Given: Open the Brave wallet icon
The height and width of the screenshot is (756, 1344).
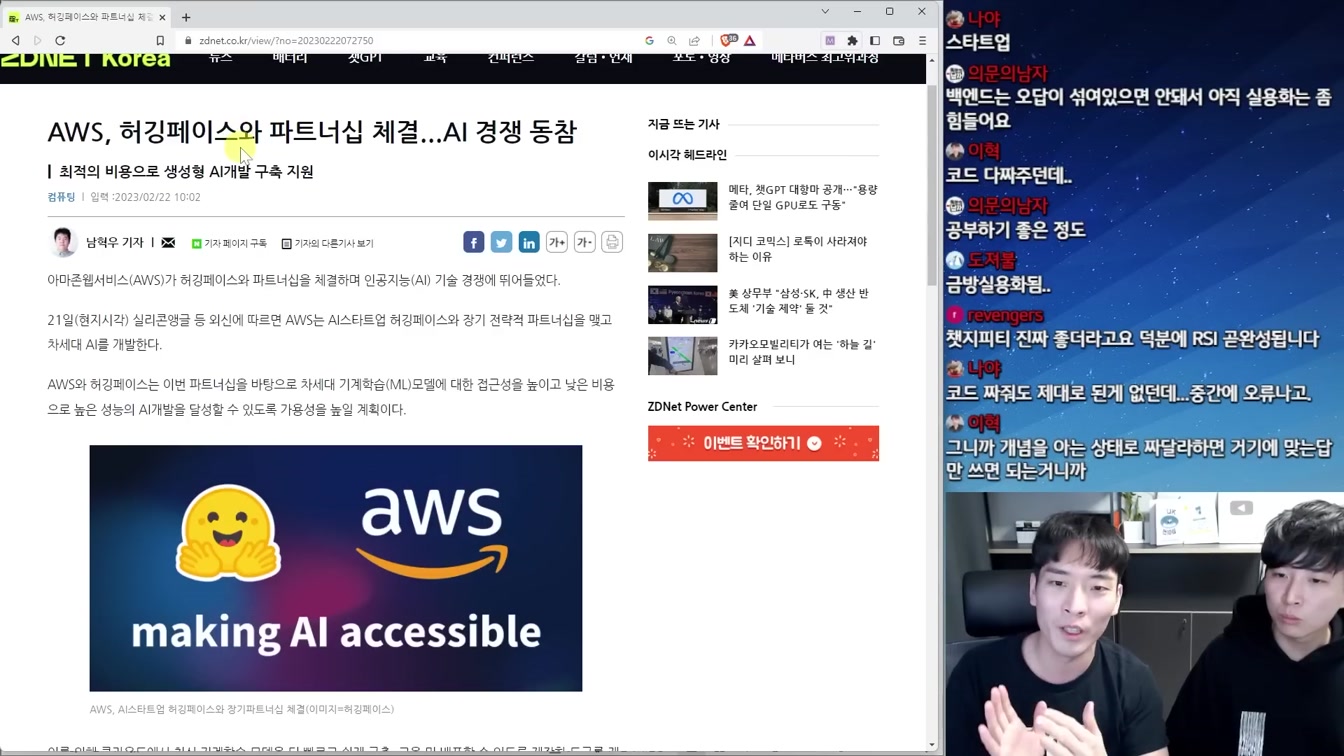Looking at the screenshot, I should pyautogui.click(x=899, y=41).
